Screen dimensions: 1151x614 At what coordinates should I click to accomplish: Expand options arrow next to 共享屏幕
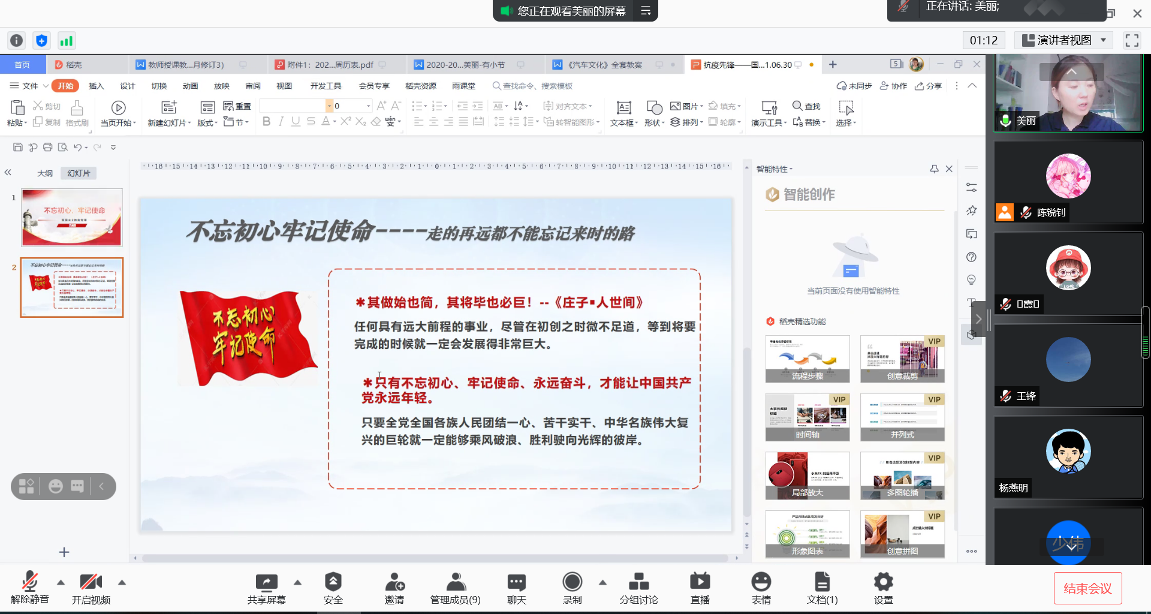point(297,581)
